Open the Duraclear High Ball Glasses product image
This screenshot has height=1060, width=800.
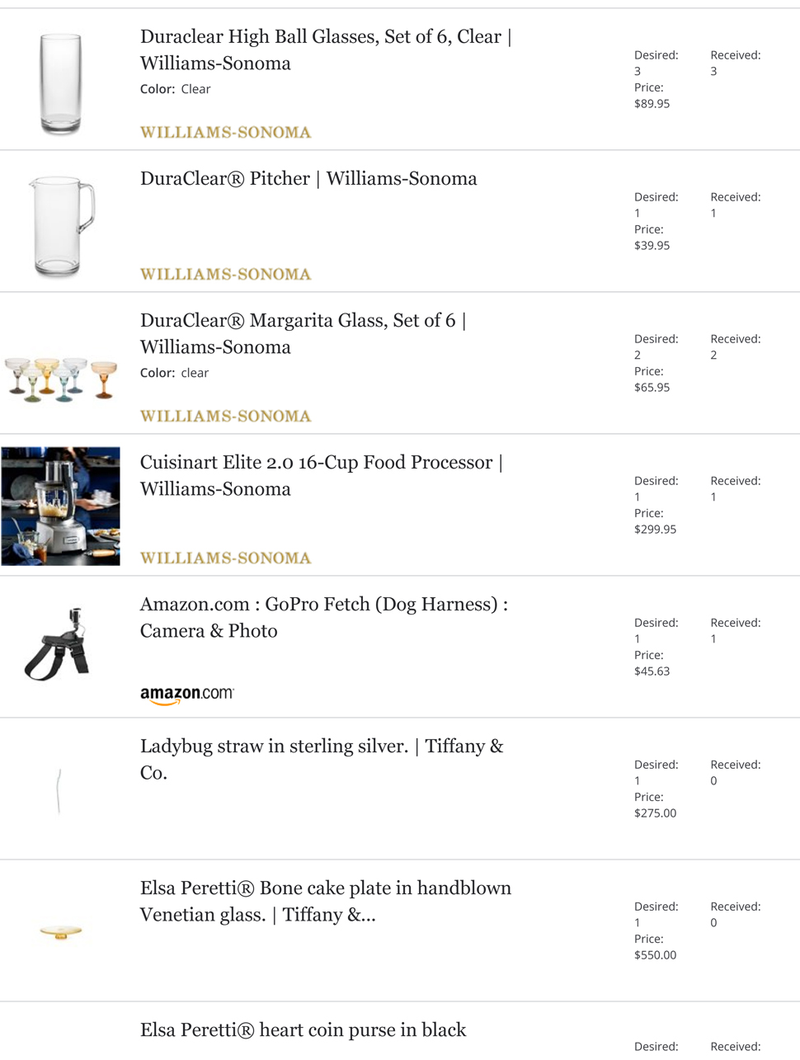(x=60, y=84)
